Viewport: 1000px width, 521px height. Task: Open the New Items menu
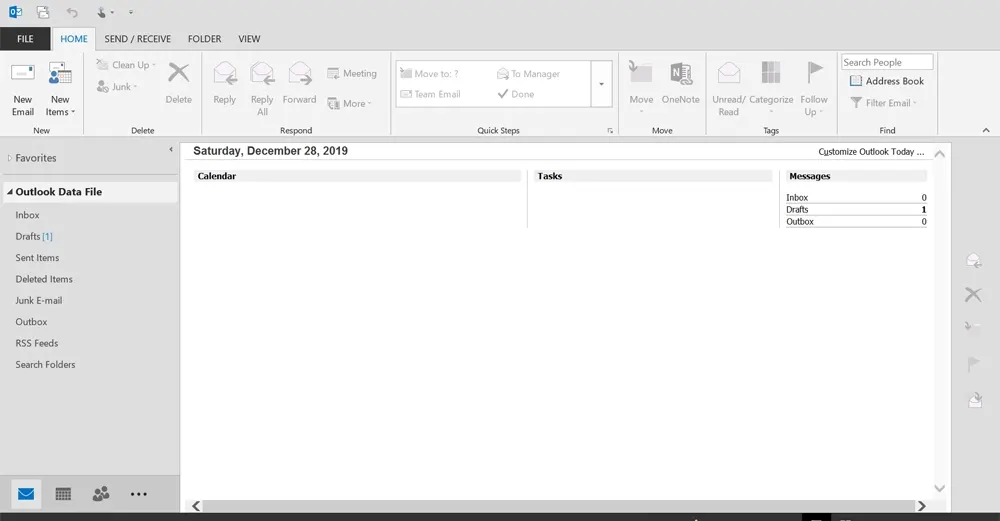pyautogui.click(x=60, y=88)
